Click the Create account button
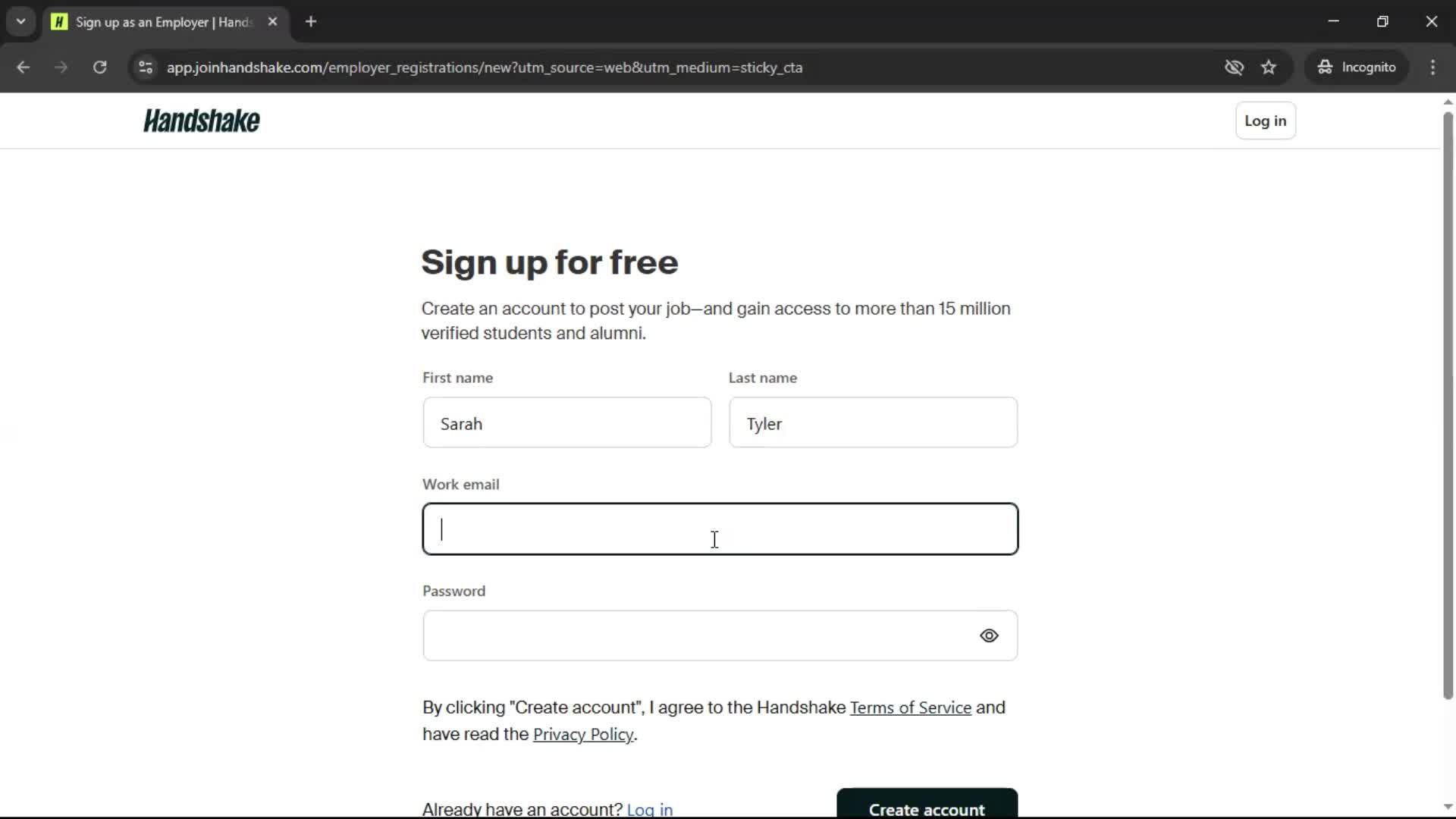Image resolution: width=1456 pixels, height=819 pixels. click(927, 804)
